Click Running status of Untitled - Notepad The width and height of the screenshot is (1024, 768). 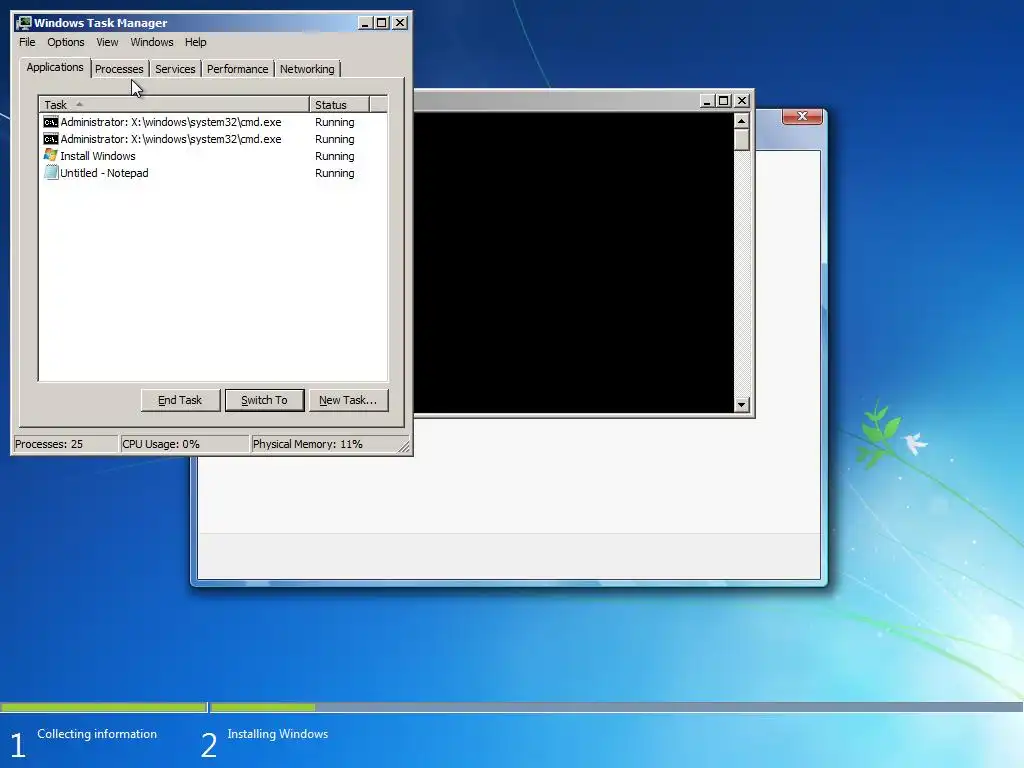click(334, 173)
